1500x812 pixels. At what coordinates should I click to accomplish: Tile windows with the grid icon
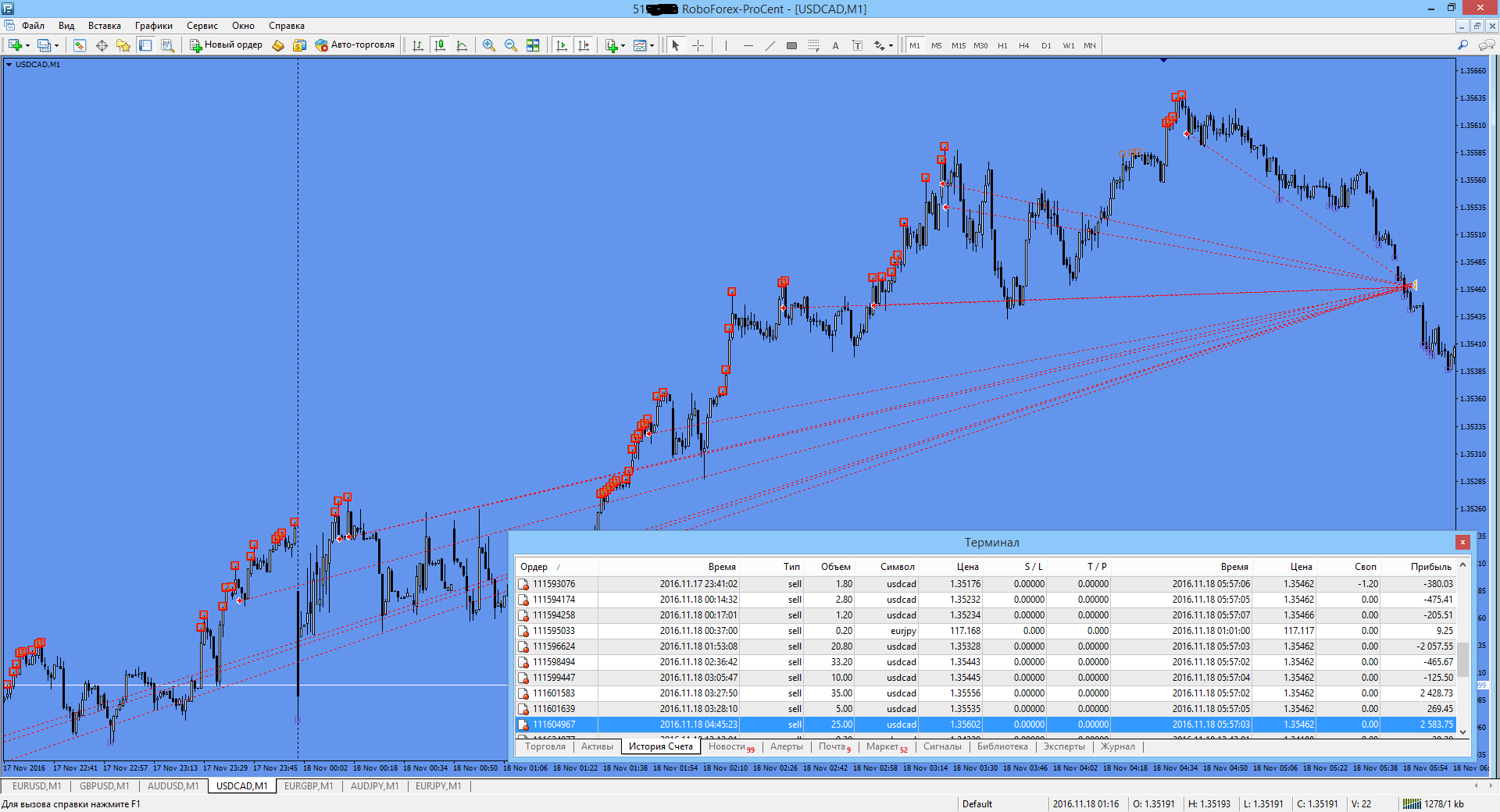pos(533,45)
